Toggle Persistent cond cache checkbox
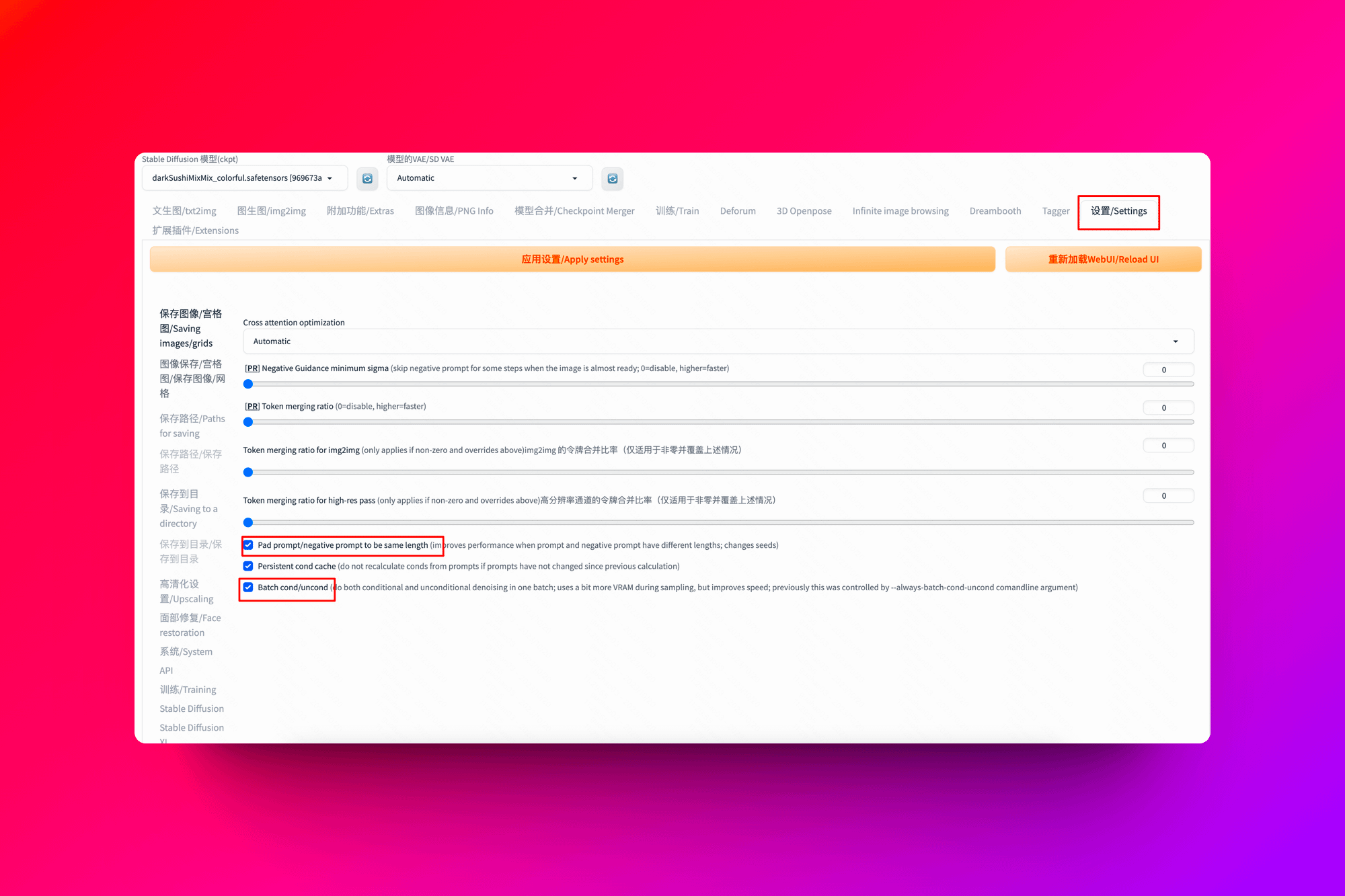This screenshot has width=1345, height=896. (x=248, y=566)
